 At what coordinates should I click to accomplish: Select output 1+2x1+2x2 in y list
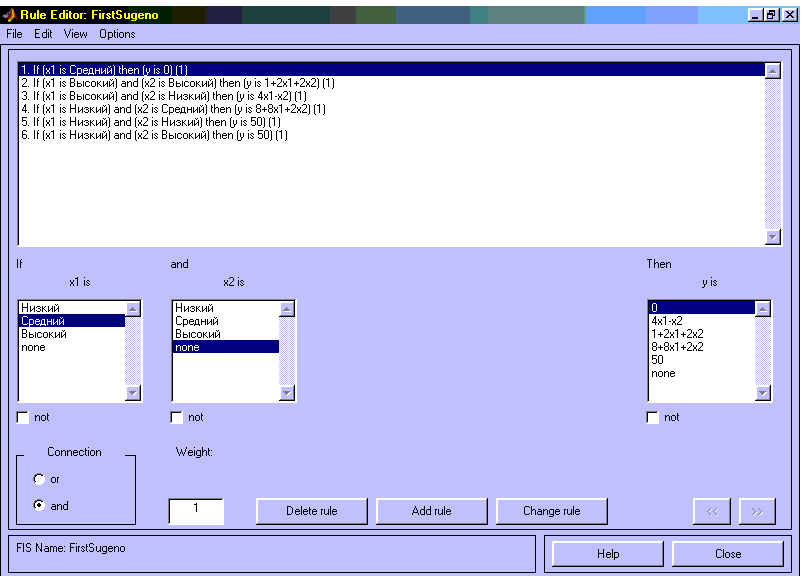[x=702, y=334]
